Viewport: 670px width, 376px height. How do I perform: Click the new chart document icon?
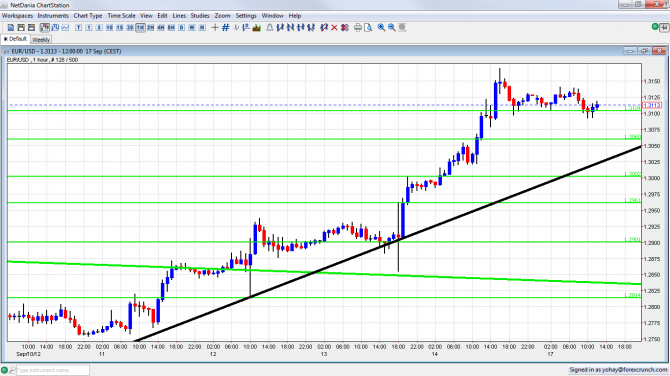11,27
